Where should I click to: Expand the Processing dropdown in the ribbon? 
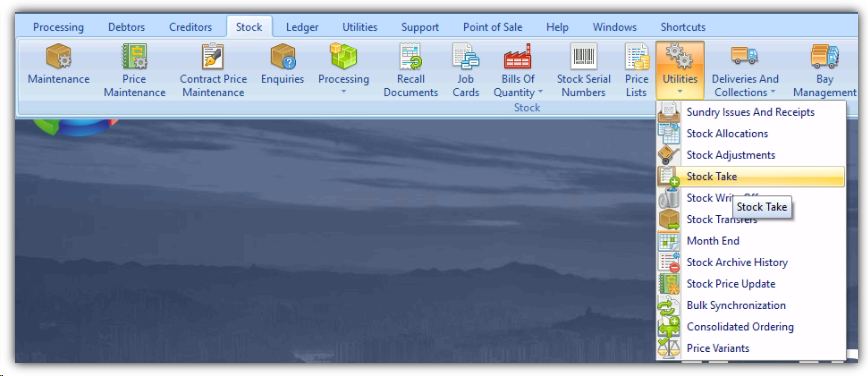coord(343,70)
